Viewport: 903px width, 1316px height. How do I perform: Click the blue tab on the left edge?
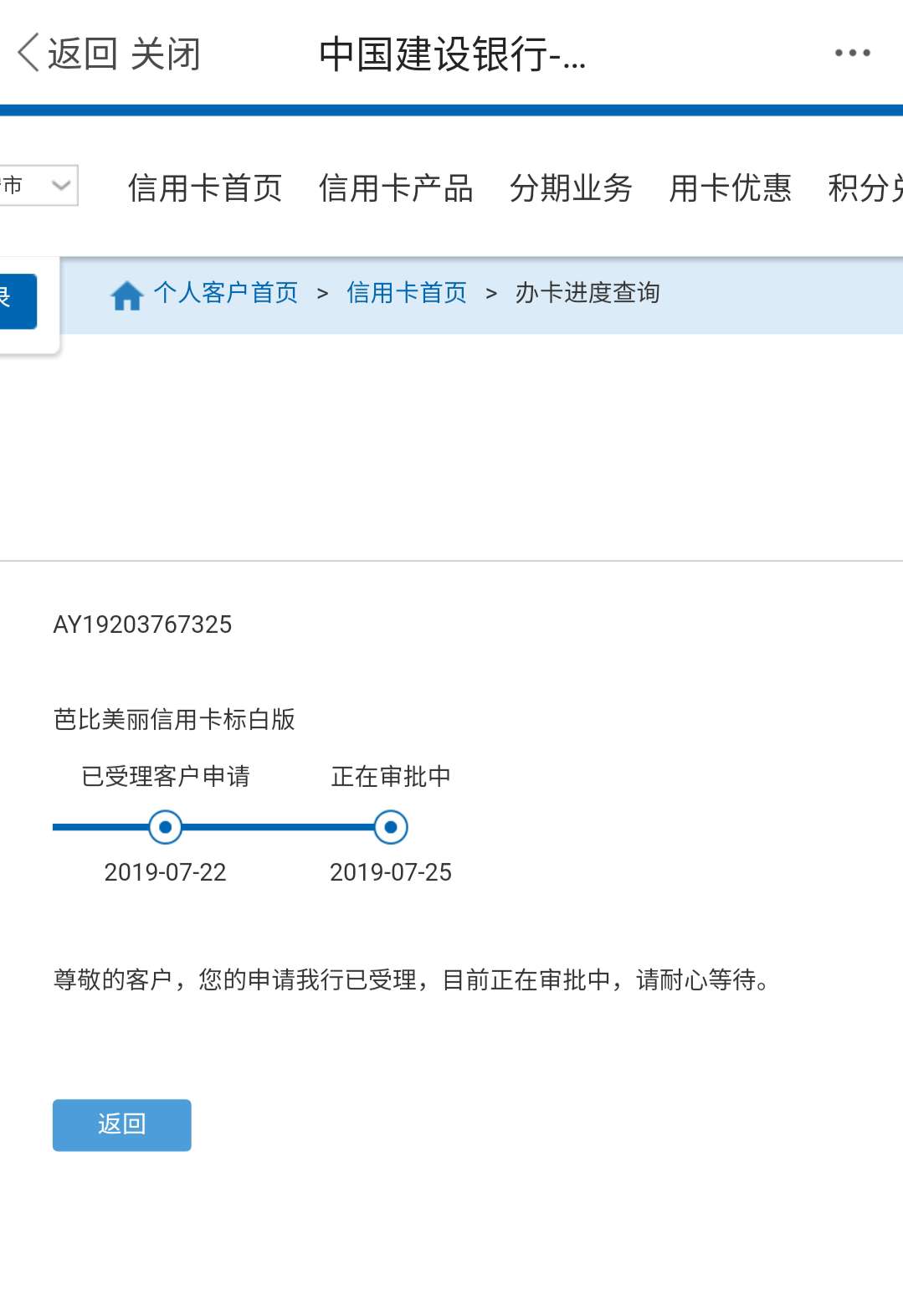(18, 301)
